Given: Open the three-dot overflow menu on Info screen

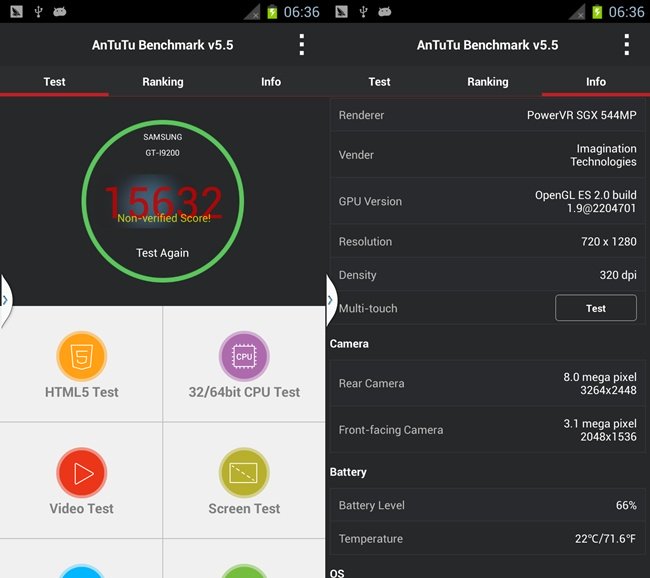Looking at the screenshot, I should 626,45.
